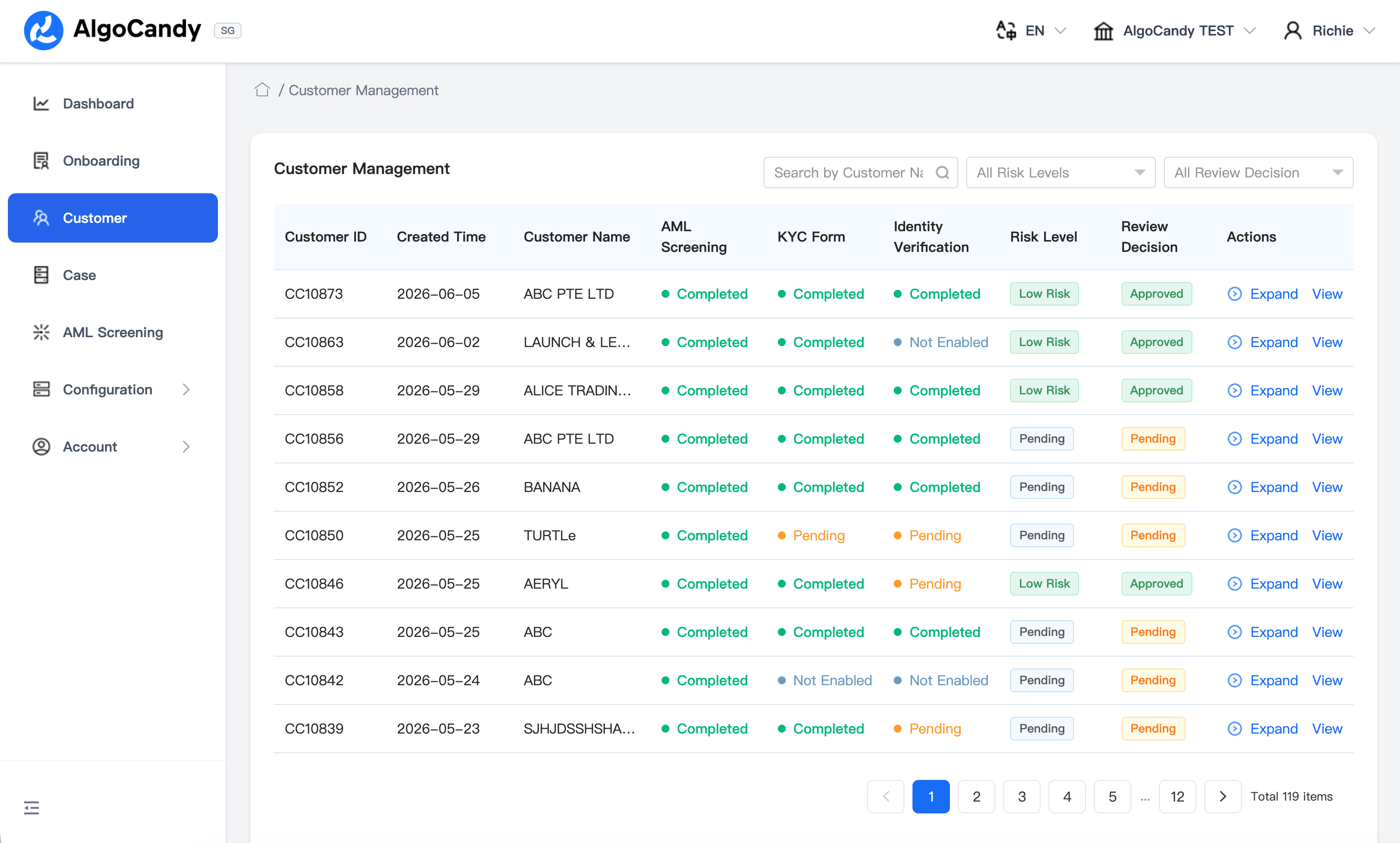Go to next page arrow
The width and height of the screenshot is (1400, 843).
(x=1222, y=797)
